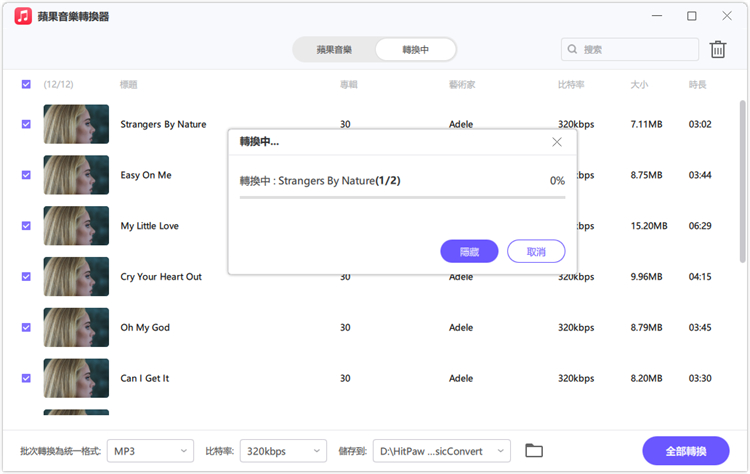Click the 專輯 column header
This screenshot has height=474, width=750.
(349, 85)
